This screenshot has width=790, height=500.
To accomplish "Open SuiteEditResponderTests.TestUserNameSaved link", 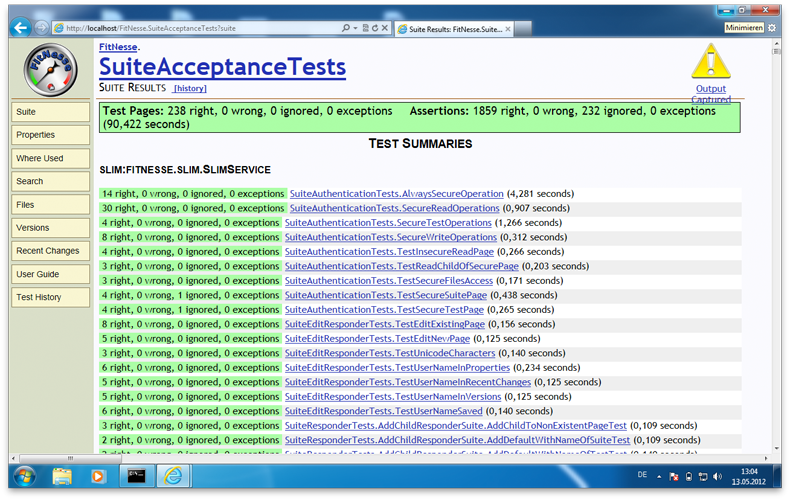I will (x=383, y=411).
